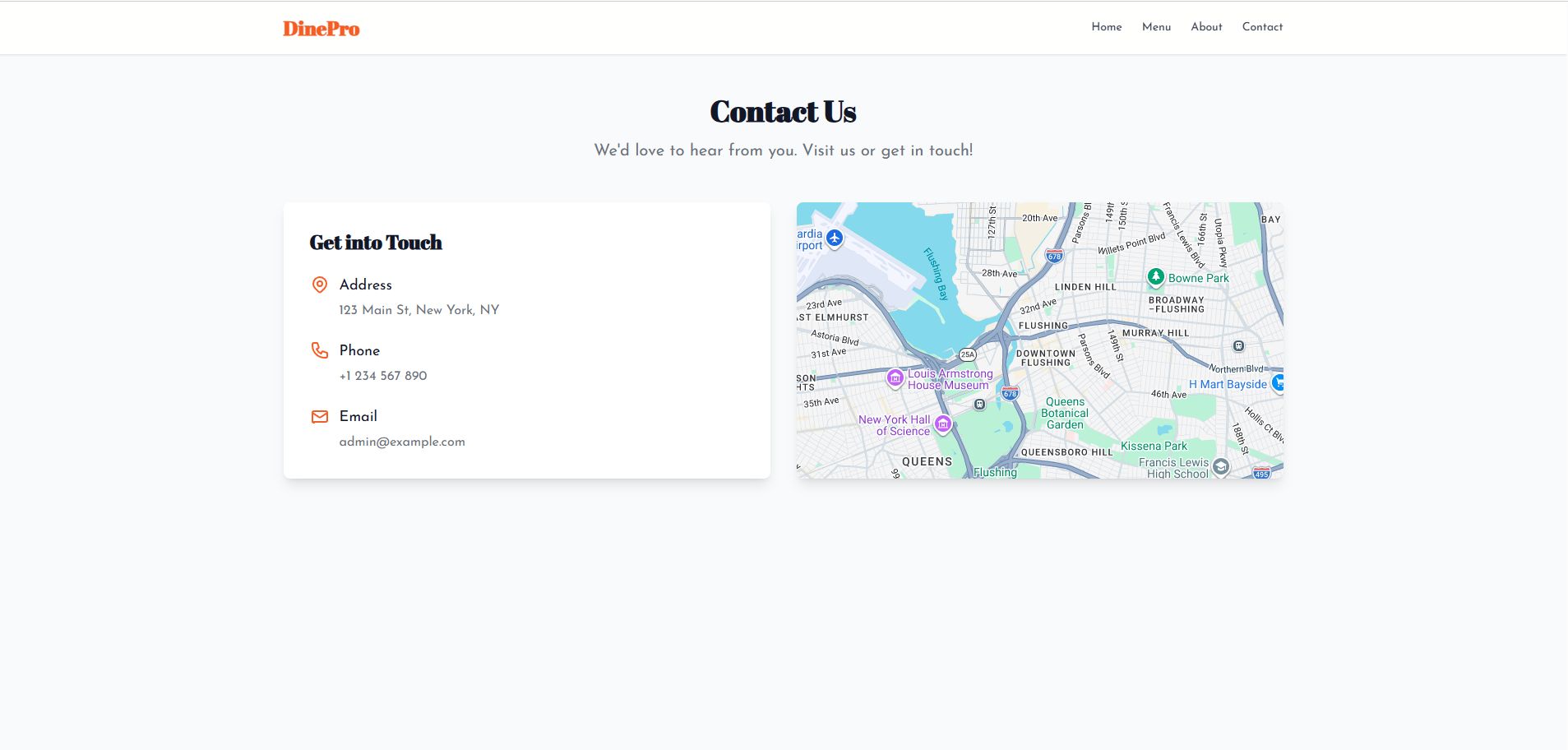The image size is (1568, 750).
Task: Select the Bowne Park marker on map
Action: click(1156, 277)
